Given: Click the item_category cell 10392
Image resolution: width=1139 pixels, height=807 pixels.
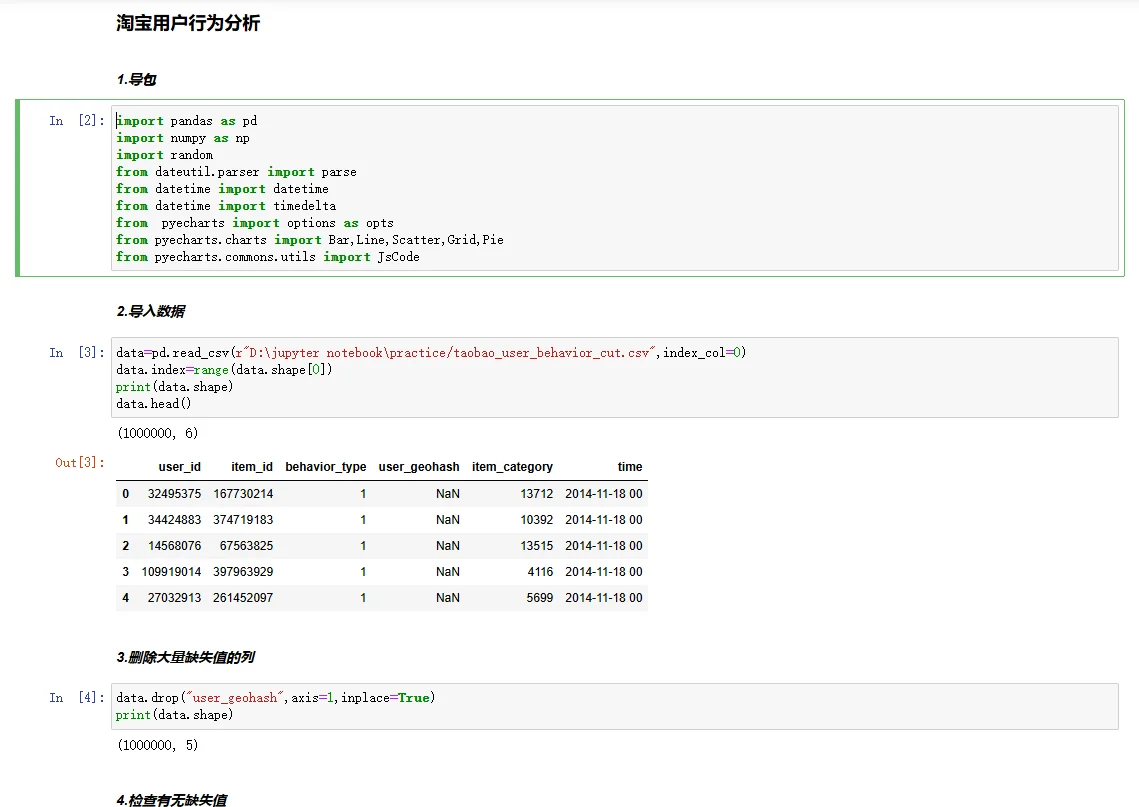Looking at the screenshot, I should (537, 520).
